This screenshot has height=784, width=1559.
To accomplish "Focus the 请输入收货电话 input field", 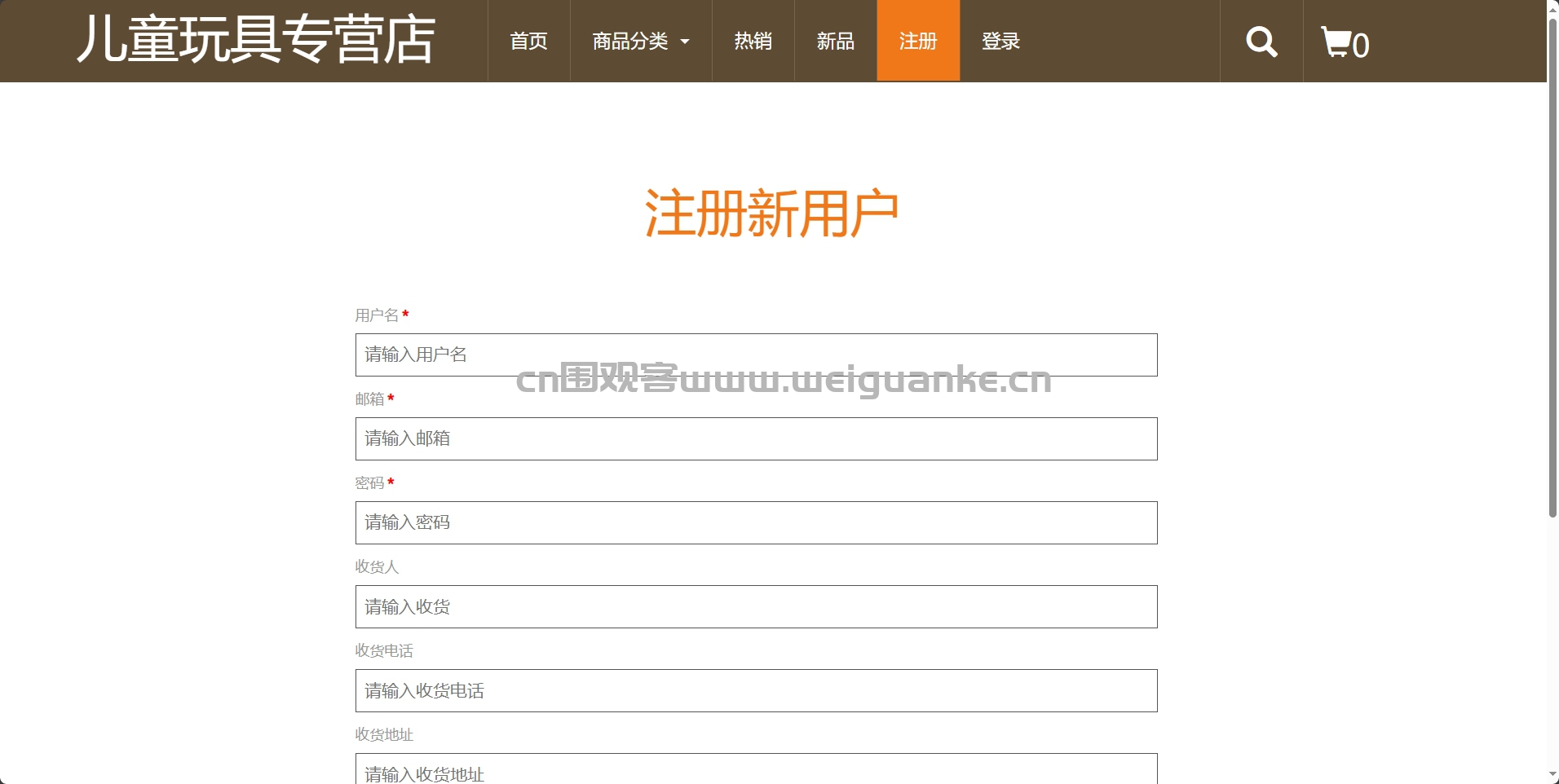I will tap(756, 690).
